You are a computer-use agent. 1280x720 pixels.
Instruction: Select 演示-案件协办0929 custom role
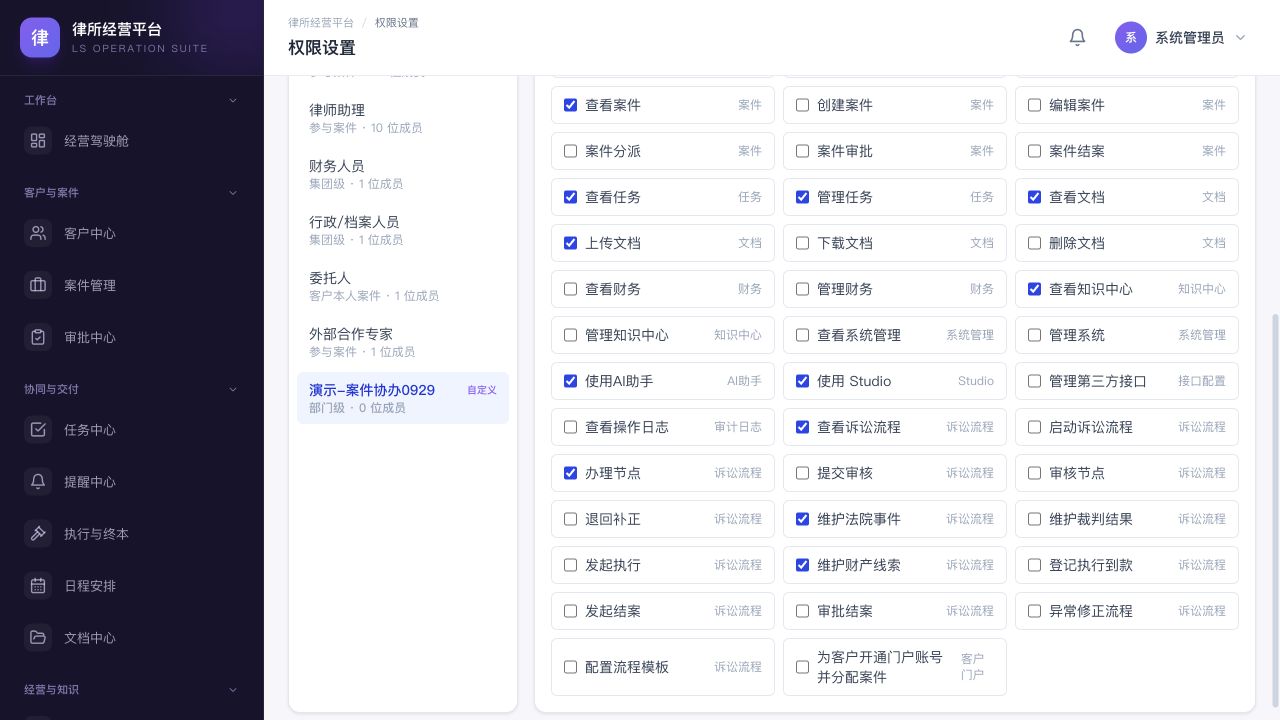tap(403, 398)
